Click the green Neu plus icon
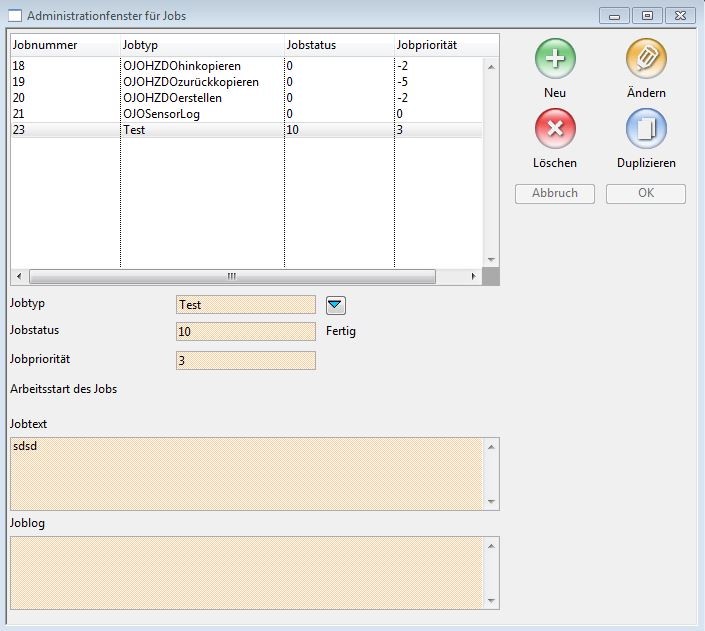This screenshot has width=705, height=631. pos(555,59)
